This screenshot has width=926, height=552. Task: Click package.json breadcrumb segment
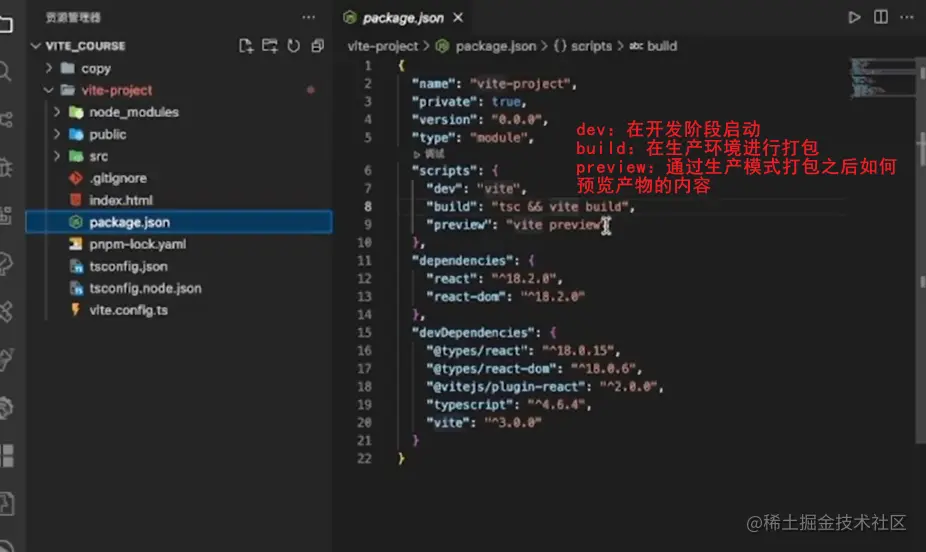(x=495, y=45)
